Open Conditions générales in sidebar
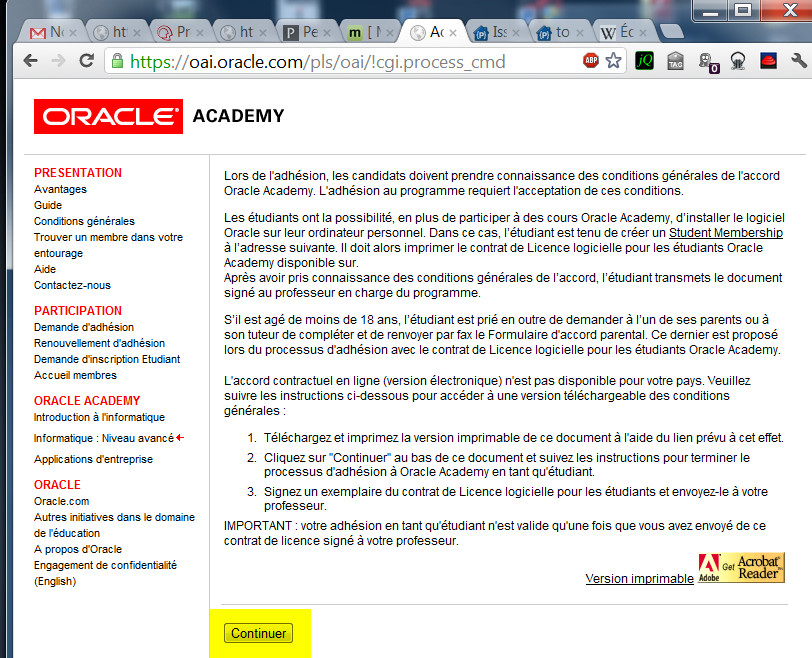Viewport: 812px width, 658px height. click(x=84, y=222)
